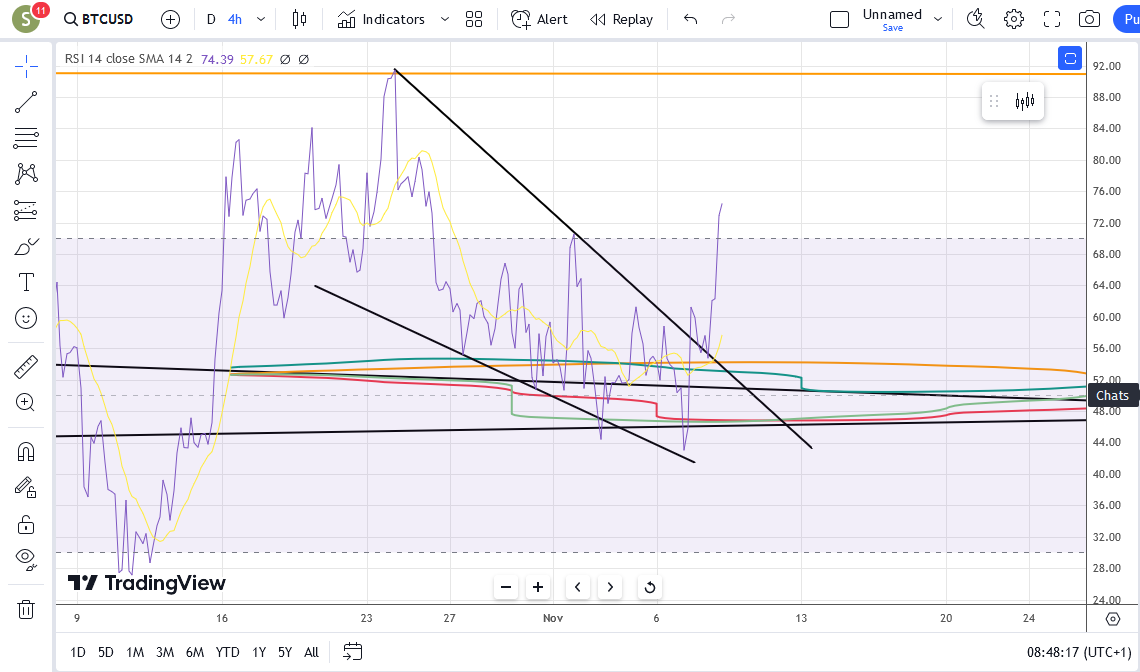
Task: Toggle magnet mode for drawings
Action: point(26,452)
